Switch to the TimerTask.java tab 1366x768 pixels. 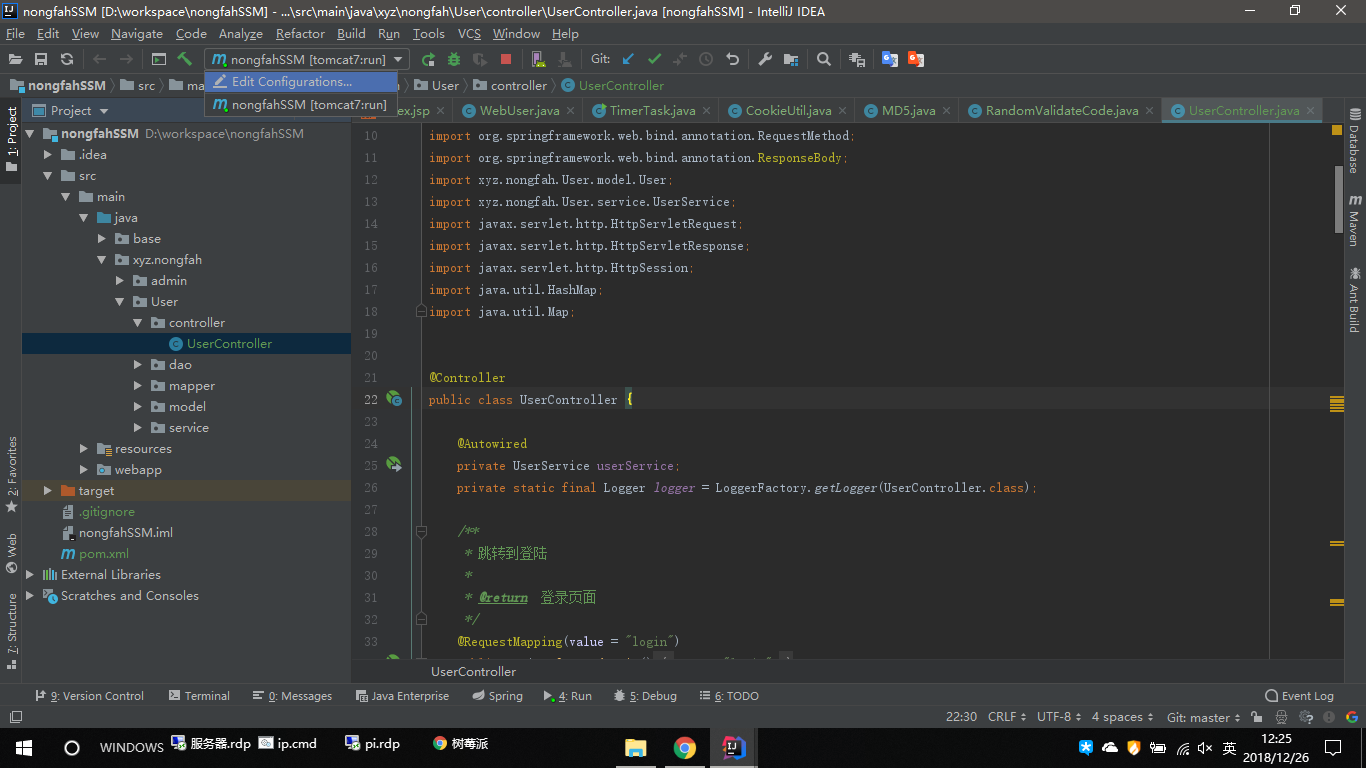(652, 110)
